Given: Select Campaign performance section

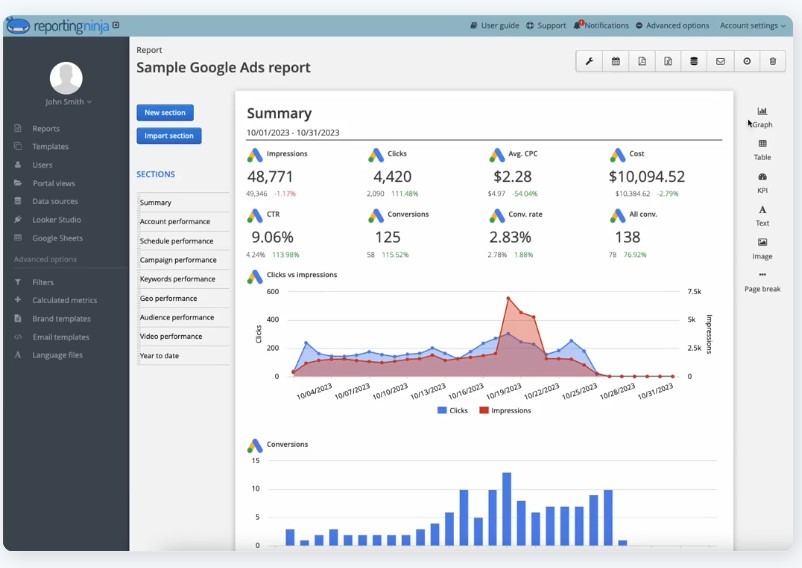Looking at the screenshot, I should click(x=184, y=260).
